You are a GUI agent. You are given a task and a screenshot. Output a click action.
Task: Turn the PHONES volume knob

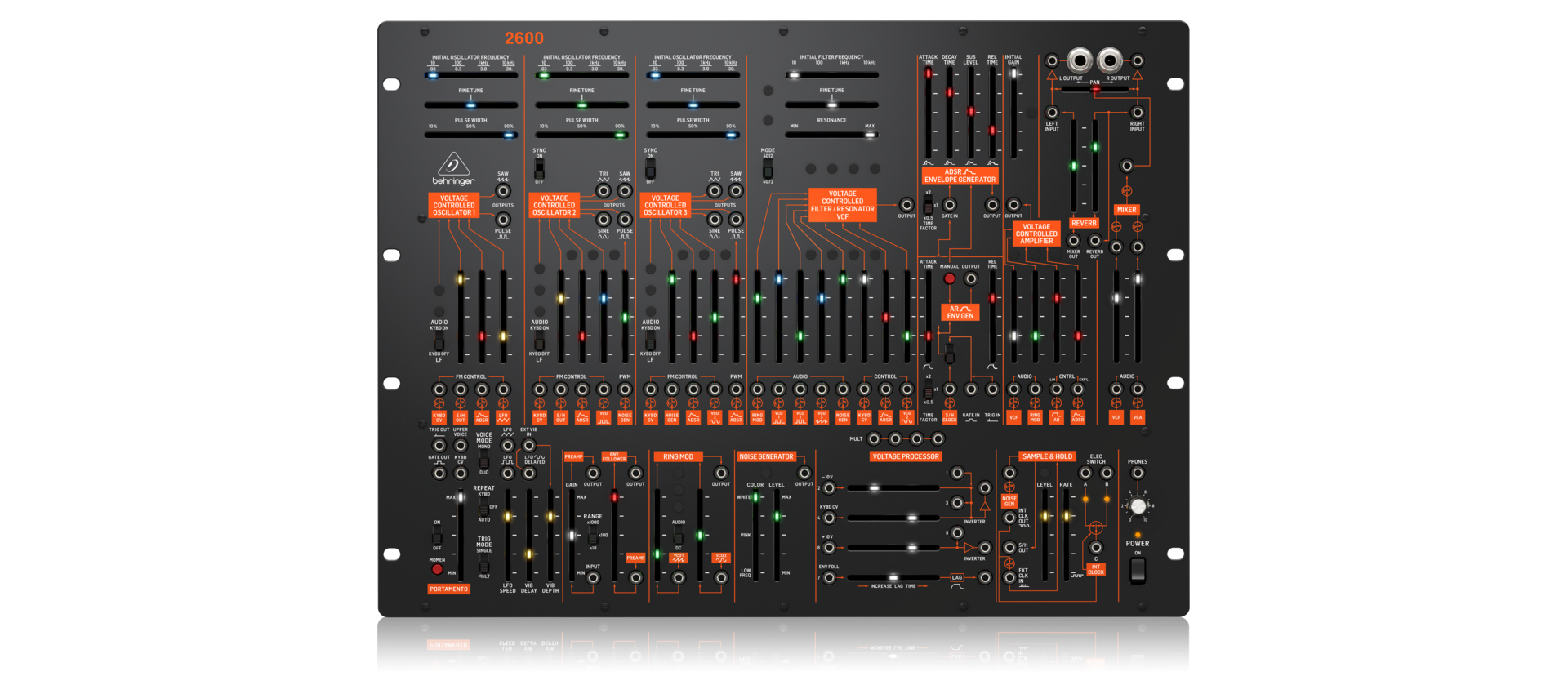tap(1138, 506)
